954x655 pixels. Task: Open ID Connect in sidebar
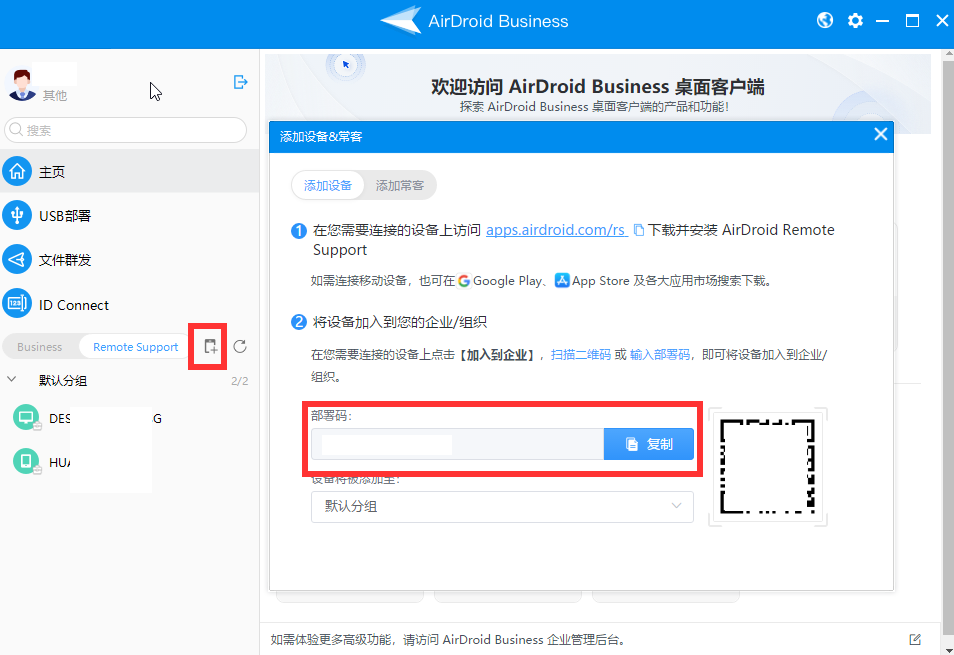point(130,304)
